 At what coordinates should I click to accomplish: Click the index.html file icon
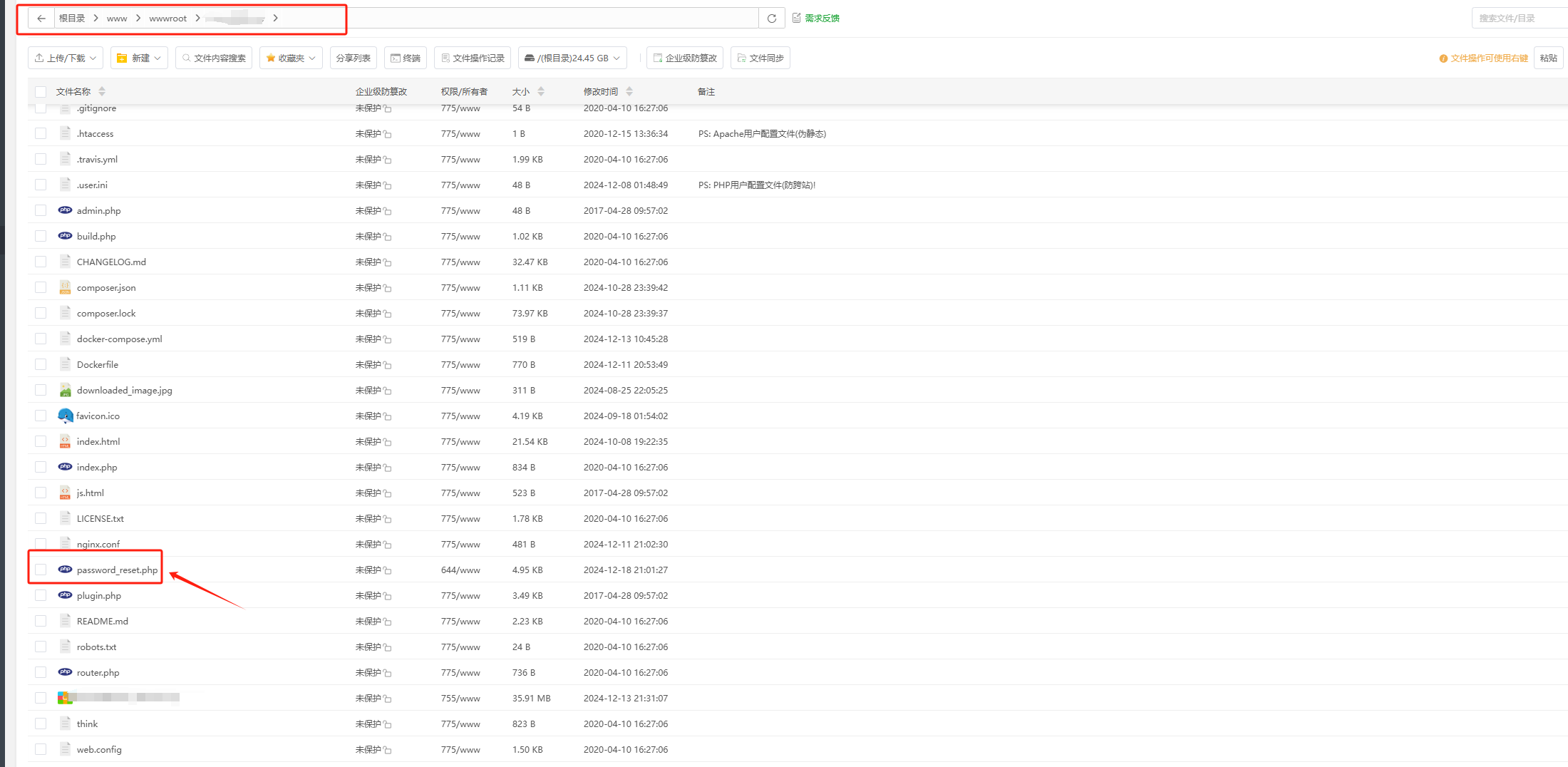pos(65,441)
